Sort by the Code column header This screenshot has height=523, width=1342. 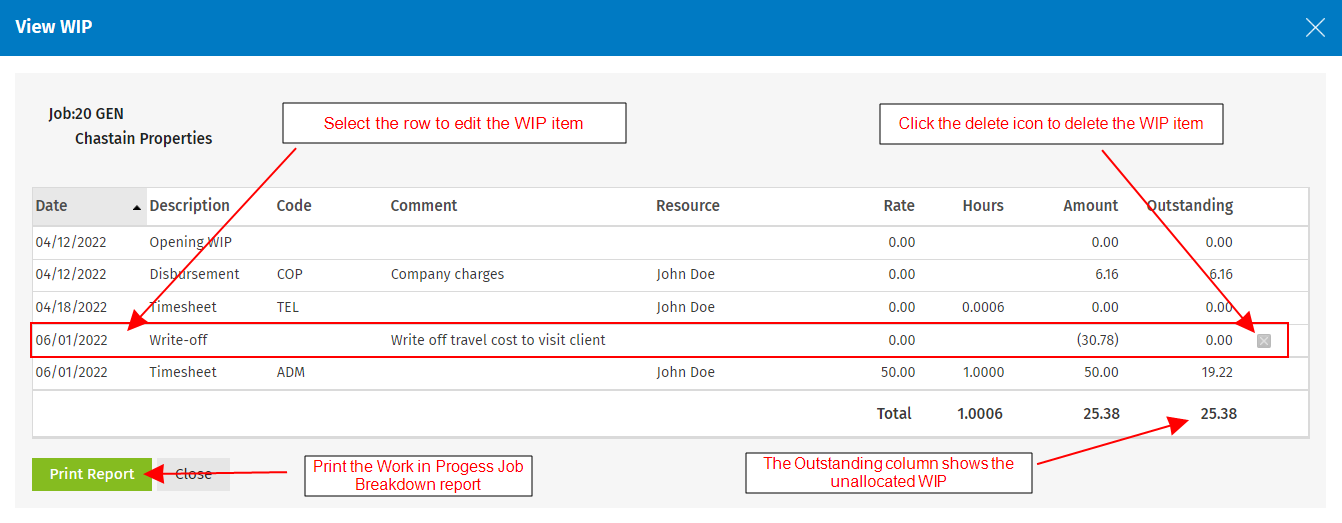click(x=294, y=206)
